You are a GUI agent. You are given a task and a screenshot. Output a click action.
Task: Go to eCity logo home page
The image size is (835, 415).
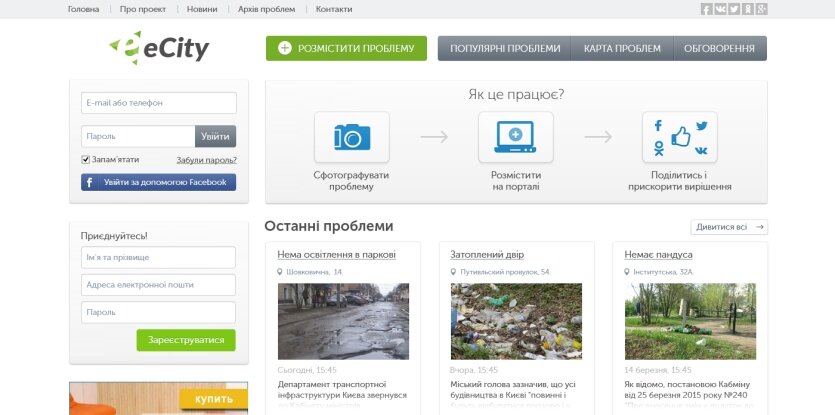point(159,48)
